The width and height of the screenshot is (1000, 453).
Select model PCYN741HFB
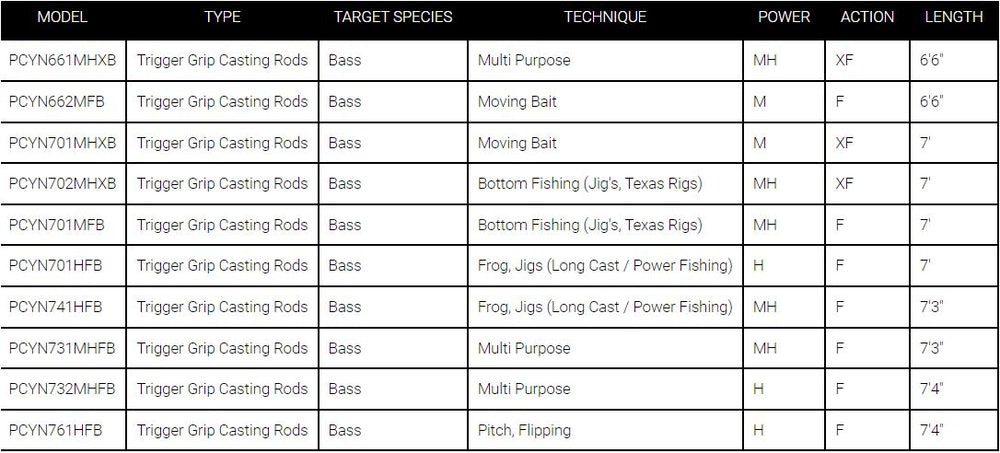54,307
